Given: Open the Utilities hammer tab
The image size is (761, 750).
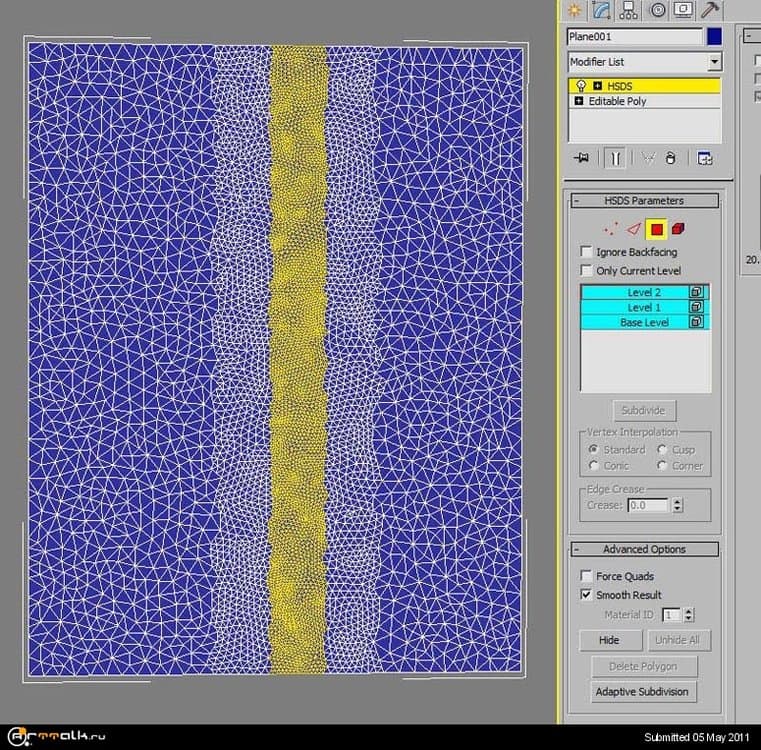Looking at the screenshot, I should tap(710, 10).
